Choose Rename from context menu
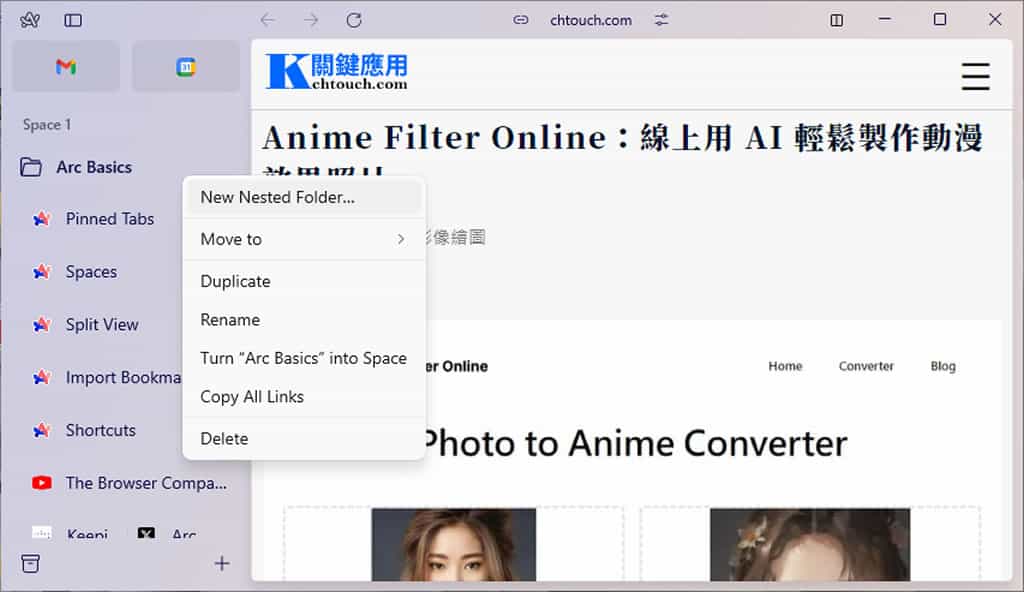Screen dimensions: 1024x592 pyautogui.click(x=304, y=320)
